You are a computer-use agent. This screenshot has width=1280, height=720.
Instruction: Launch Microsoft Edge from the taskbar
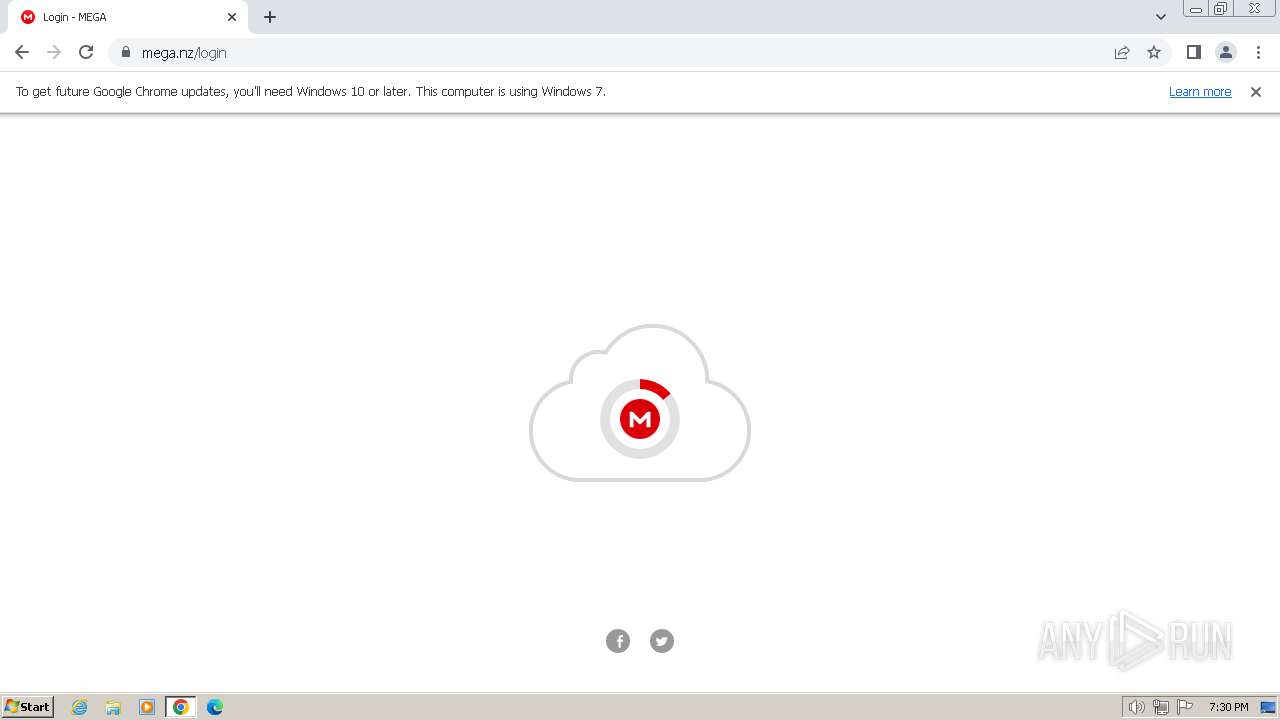point(215,707)
